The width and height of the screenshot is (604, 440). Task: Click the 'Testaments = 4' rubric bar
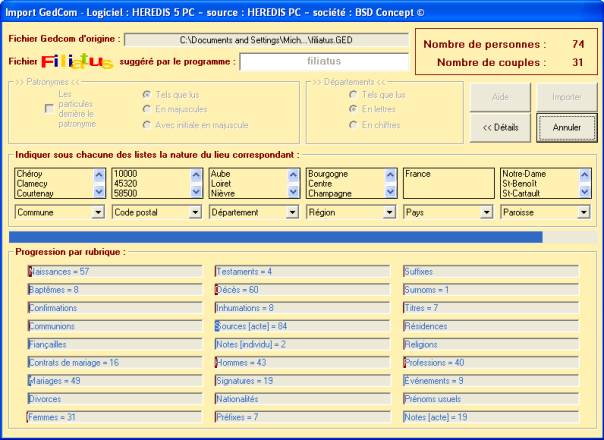pos(302,272)
